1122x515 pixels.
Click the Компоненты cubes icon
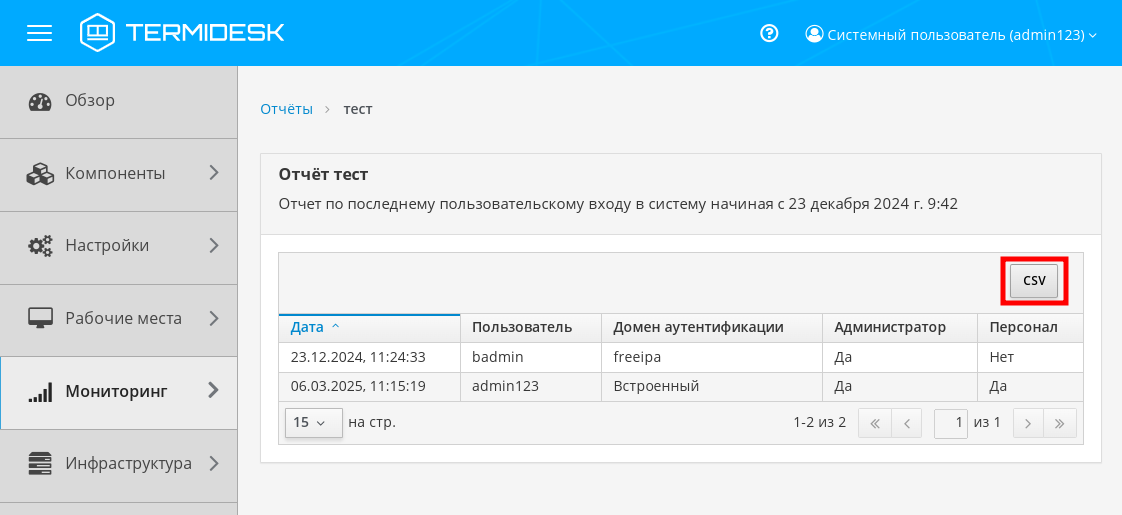click(40, 174)
